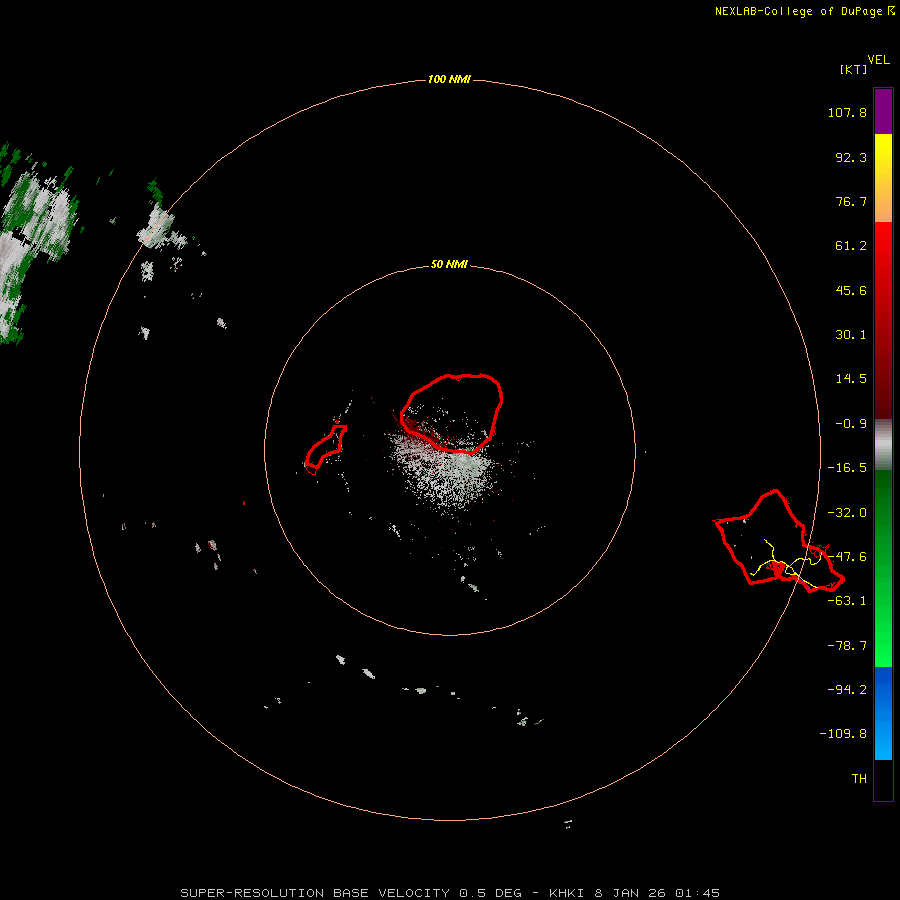Screen dimensions: 900x900
Task: Click the 76.7 velocity scale value
Action: [851, 201]
